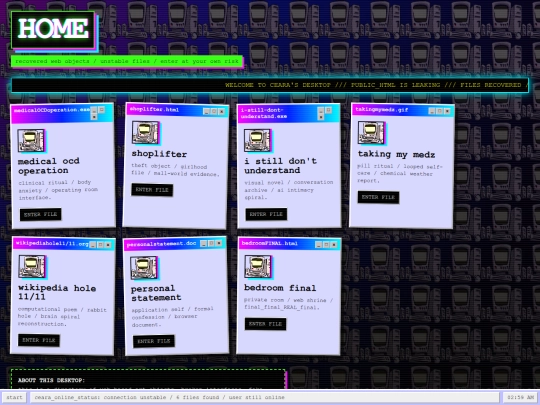Click 'theft object / girlhood file' description
This screenshot has height=405, width=540.
[x=175, y=170]
